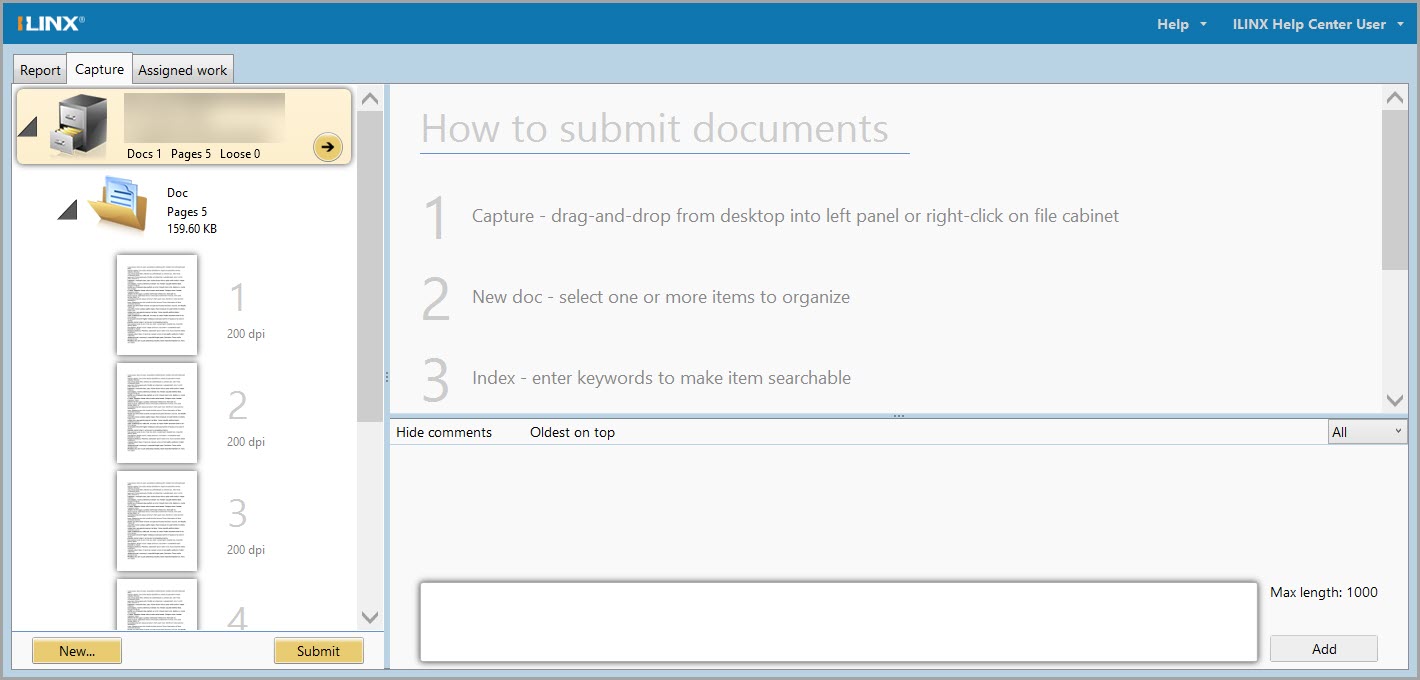
Task: Click the ILINX logo
Action: (x=51, y=23)
